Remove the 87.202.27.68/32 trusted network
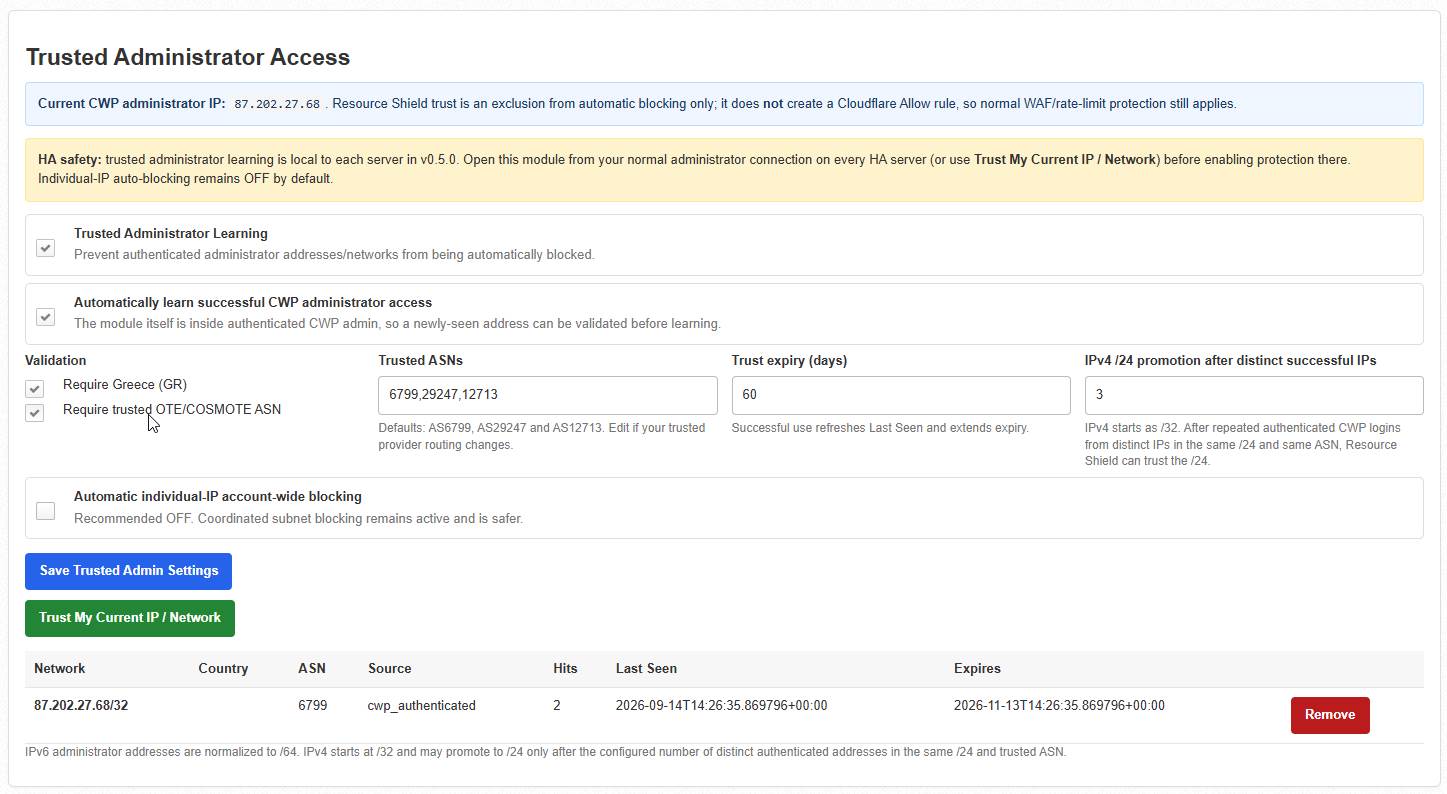1447x794 pixels. pyautogui.click(x=1330, y=715)
